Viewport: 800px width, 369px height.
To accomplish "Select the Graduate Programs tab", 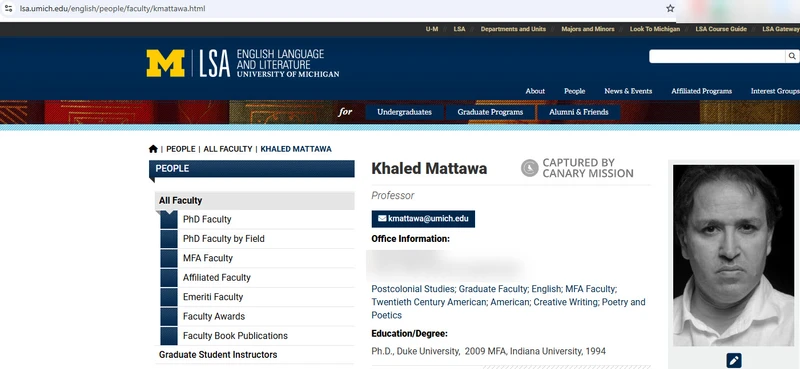I will point(490,112).
